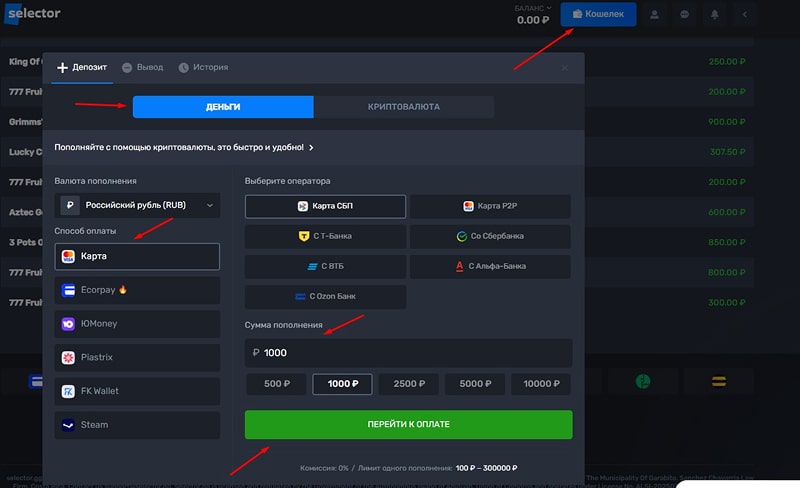Select С Альфа-Банка operator
800x488 pixels.
pyautogui.click(x=490, y=266)
